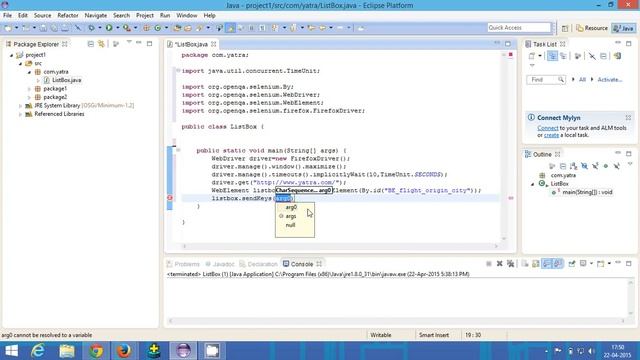Click the New file toolbar icon
Screen dimensions: 640x360
point(8,28)
